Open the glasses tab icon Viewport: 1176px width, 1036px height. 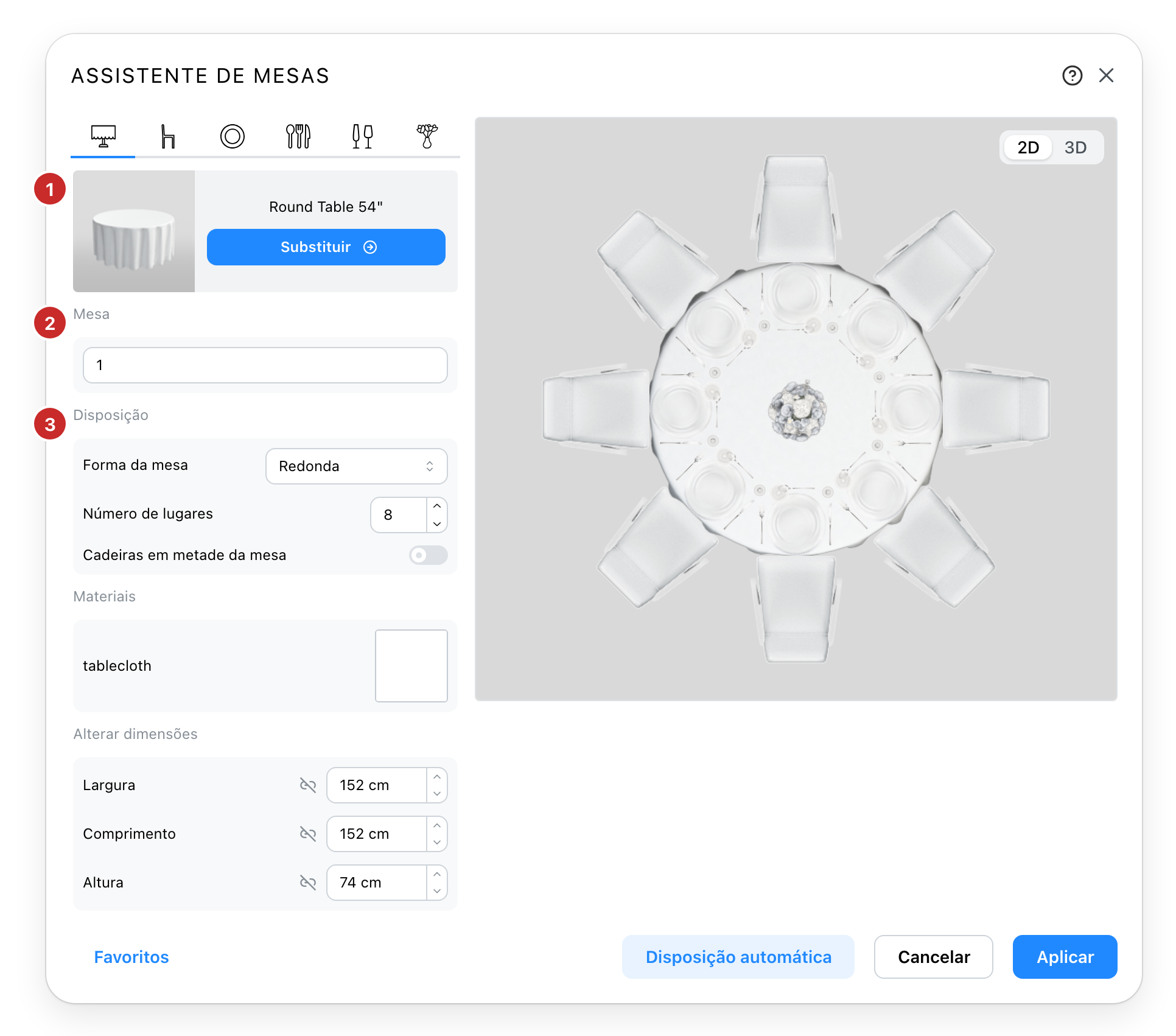(x=363, y=136)
